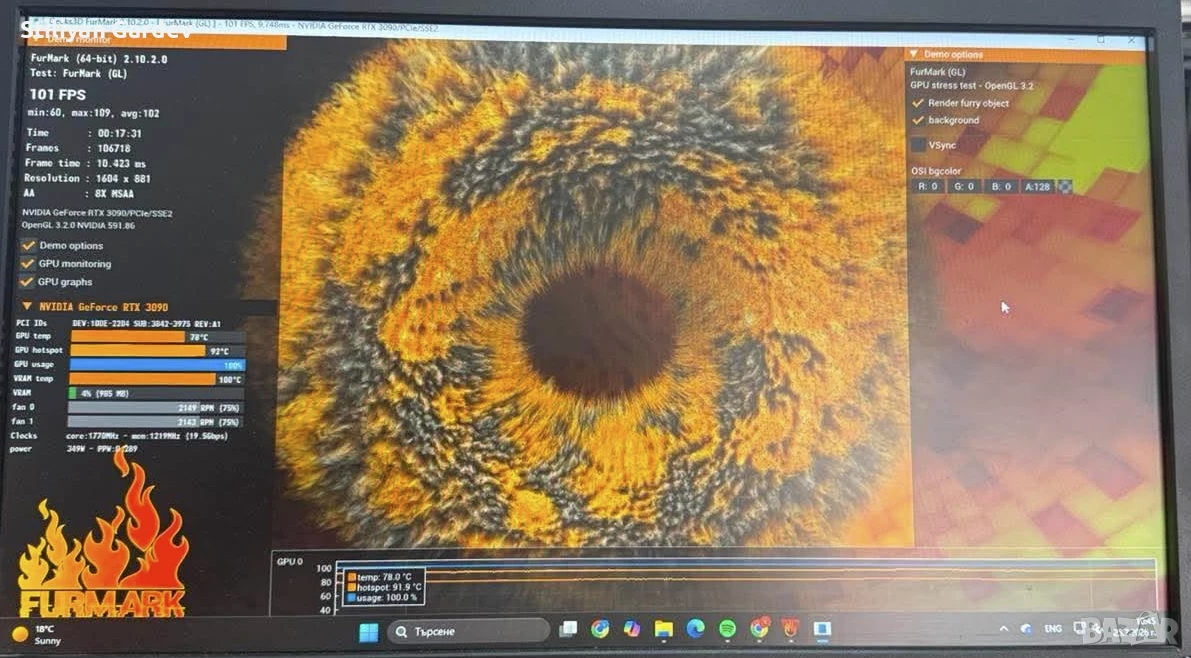Screen dimensions: 1191x658
Task: Click the GPU usage 100% bar
Action: tap(157, 365)
